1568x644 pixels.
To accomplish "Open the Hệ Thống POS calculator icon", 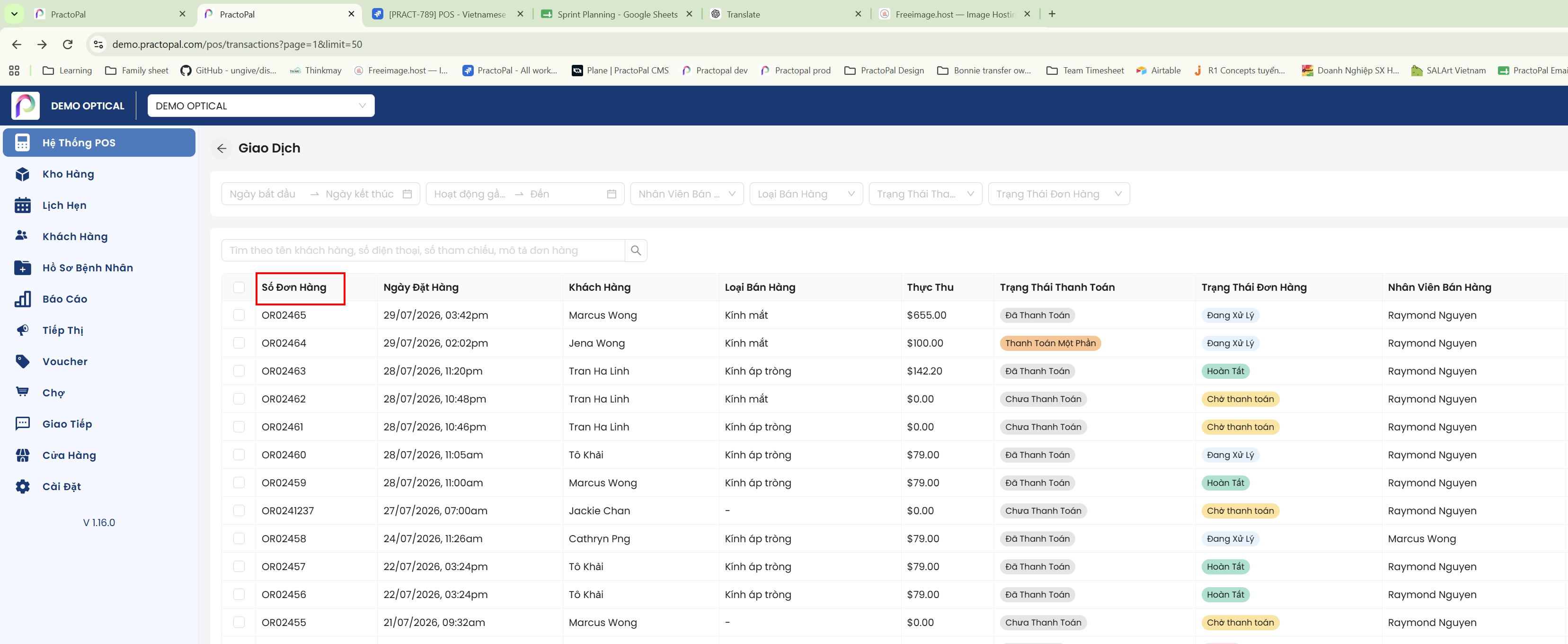I will tap(23, 143).
